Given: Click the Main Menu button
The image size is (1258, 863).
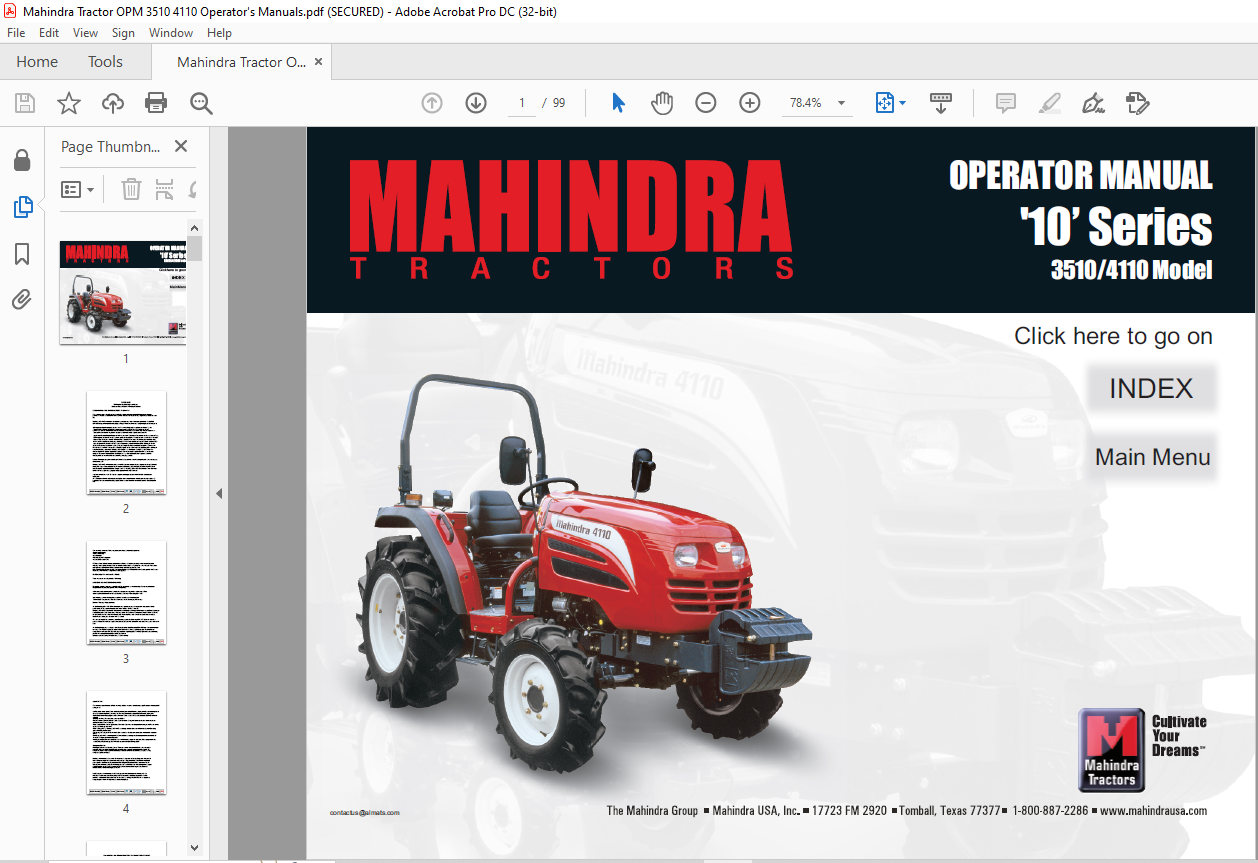Looking at the screenshot, I should point(1152,457).
